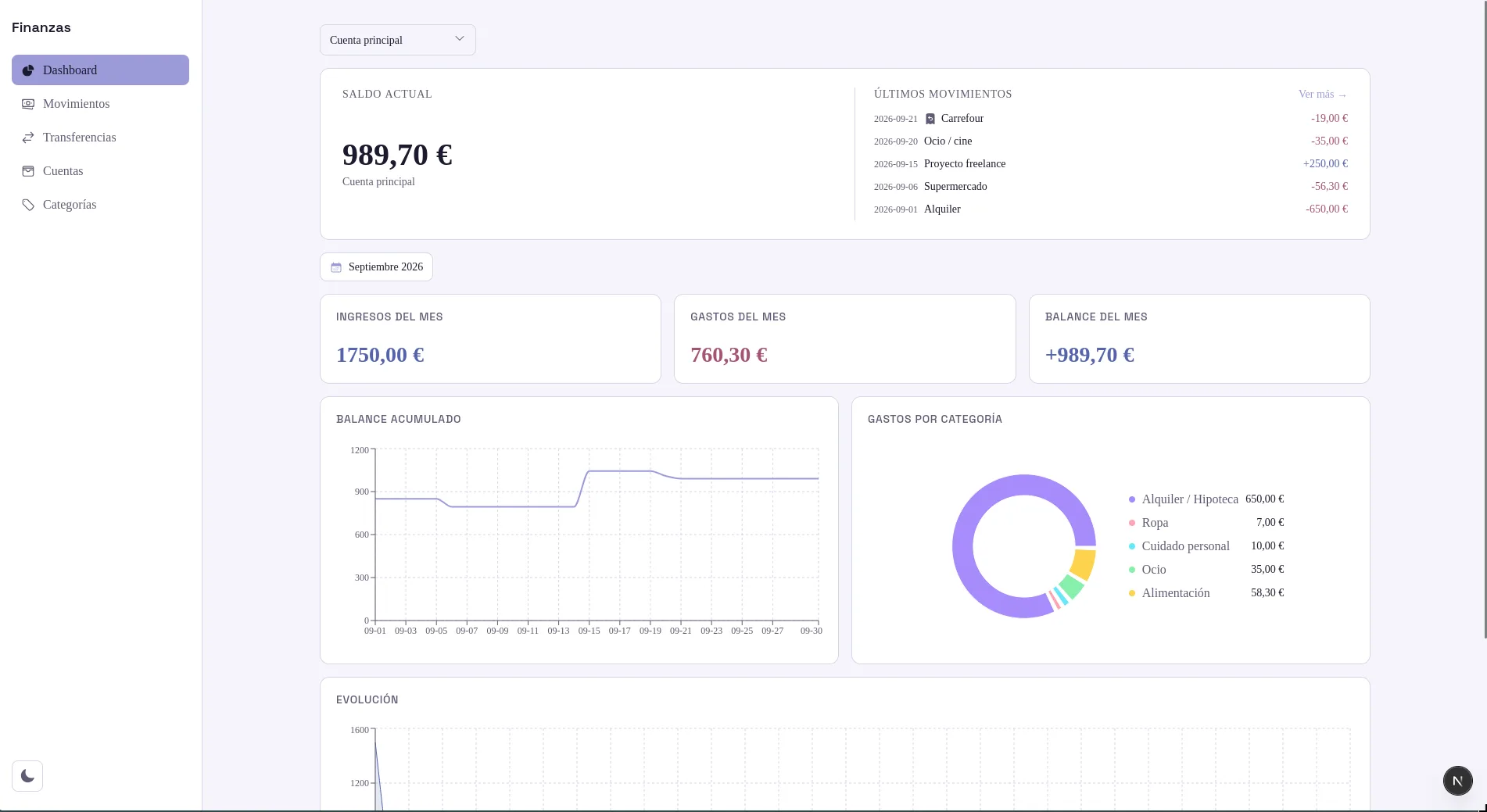The width and height of the screenshot is (1487, 812).
Task: Click the -650,00 € amount
Action: point(1327,209)
